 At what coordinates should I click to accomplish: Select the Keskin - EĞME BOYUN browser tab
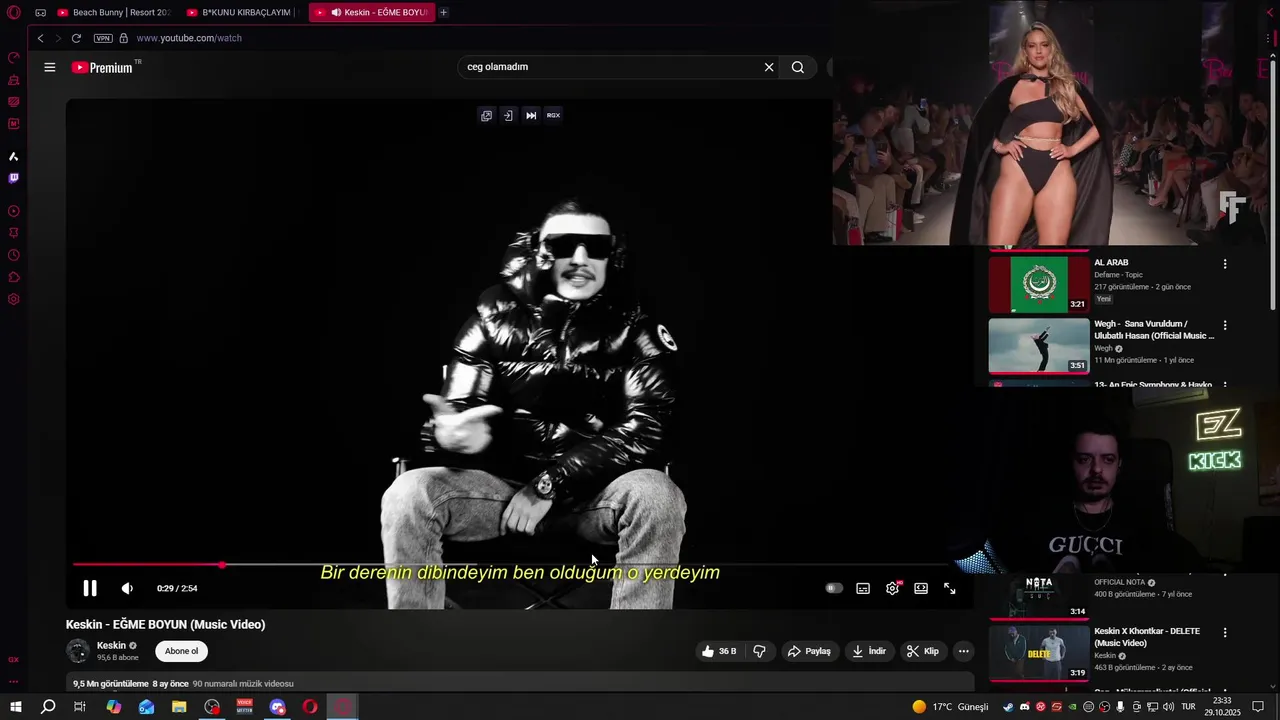371,12
